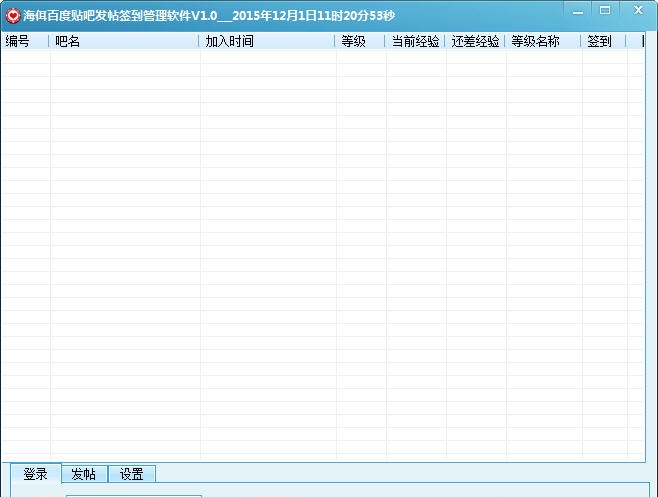
Task: Switch to the 登录 tab
Action: 36,474
